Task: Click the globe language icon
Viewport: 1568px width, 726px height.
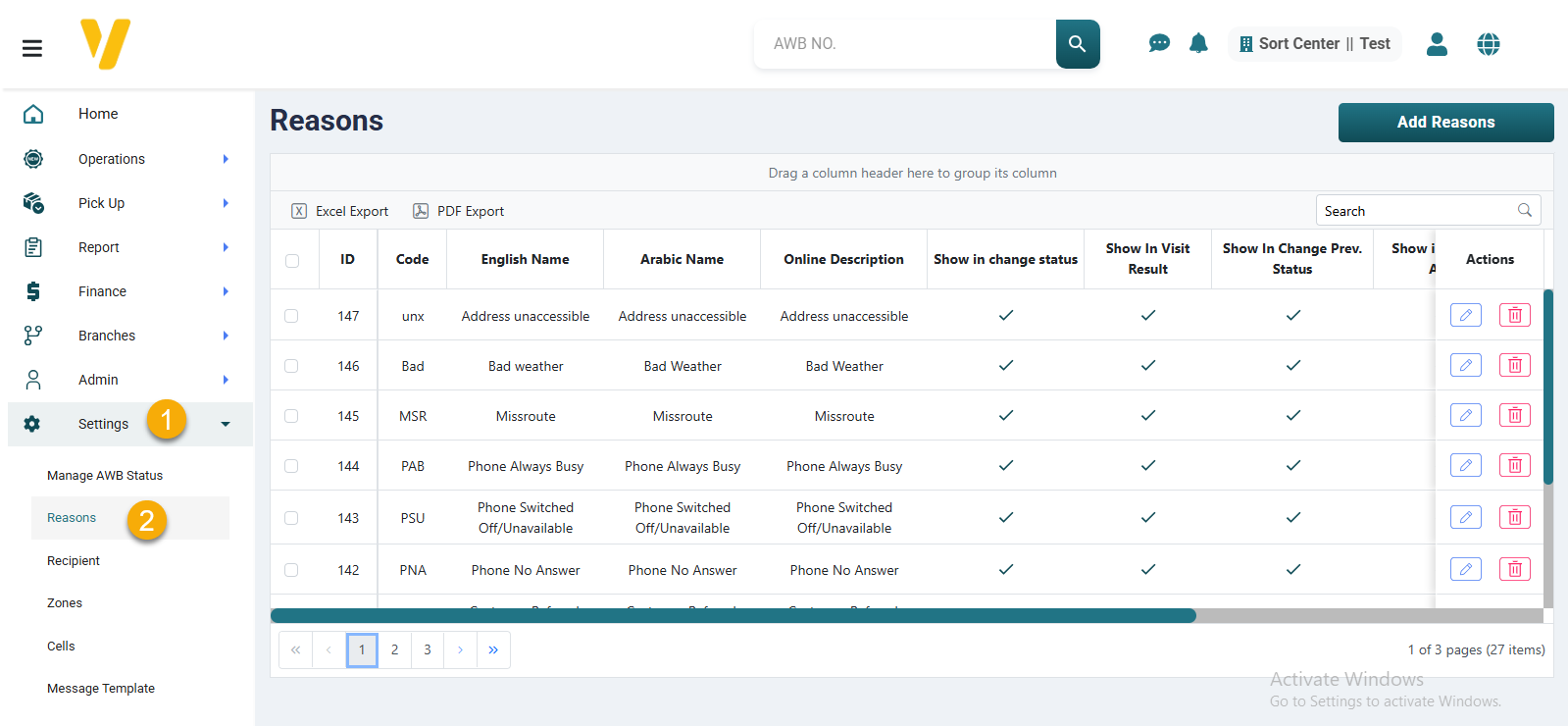Action: coord(1488,44)
